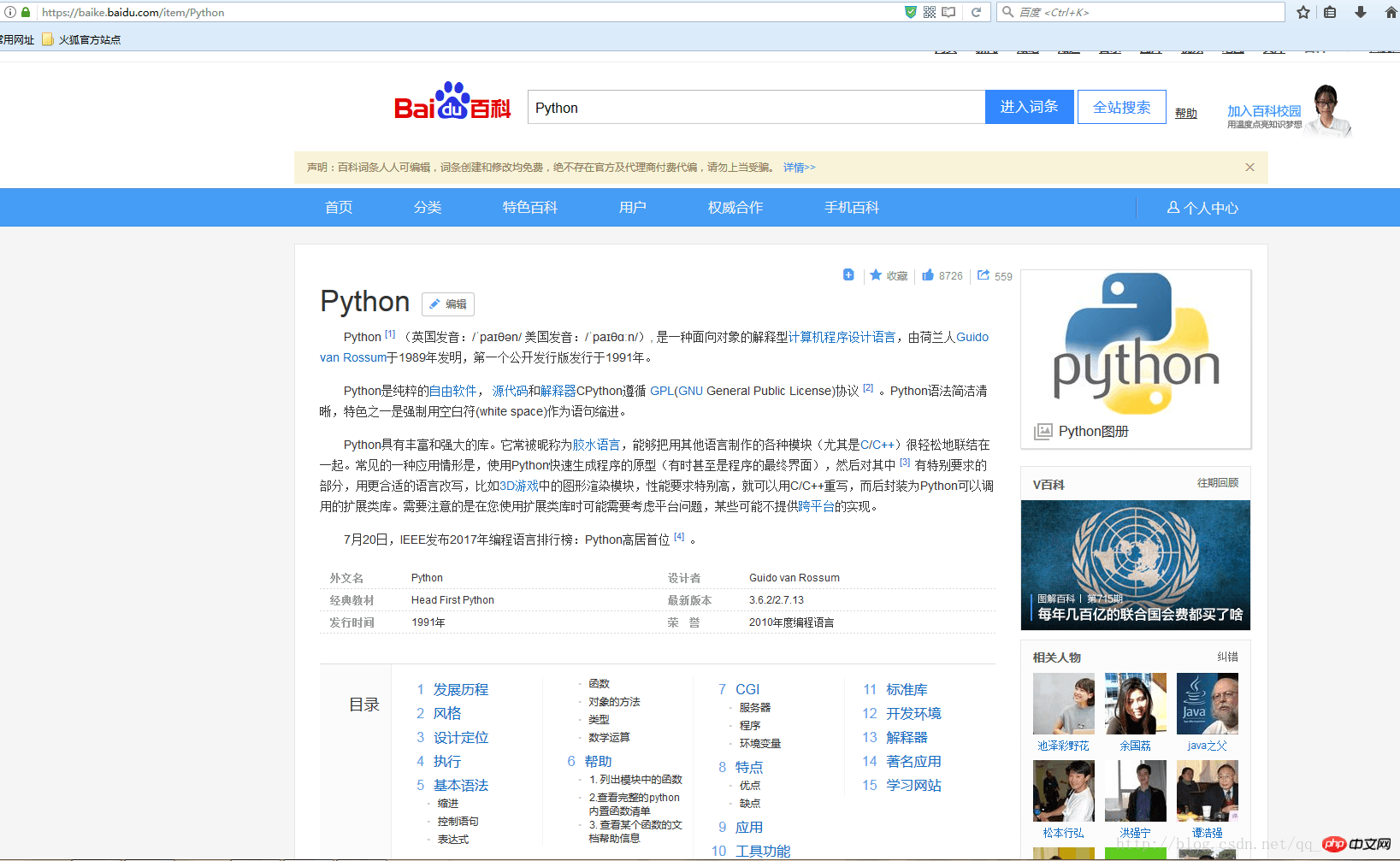
Task: Click the Python logo thumbnail image
Action: coord(1136,344)
